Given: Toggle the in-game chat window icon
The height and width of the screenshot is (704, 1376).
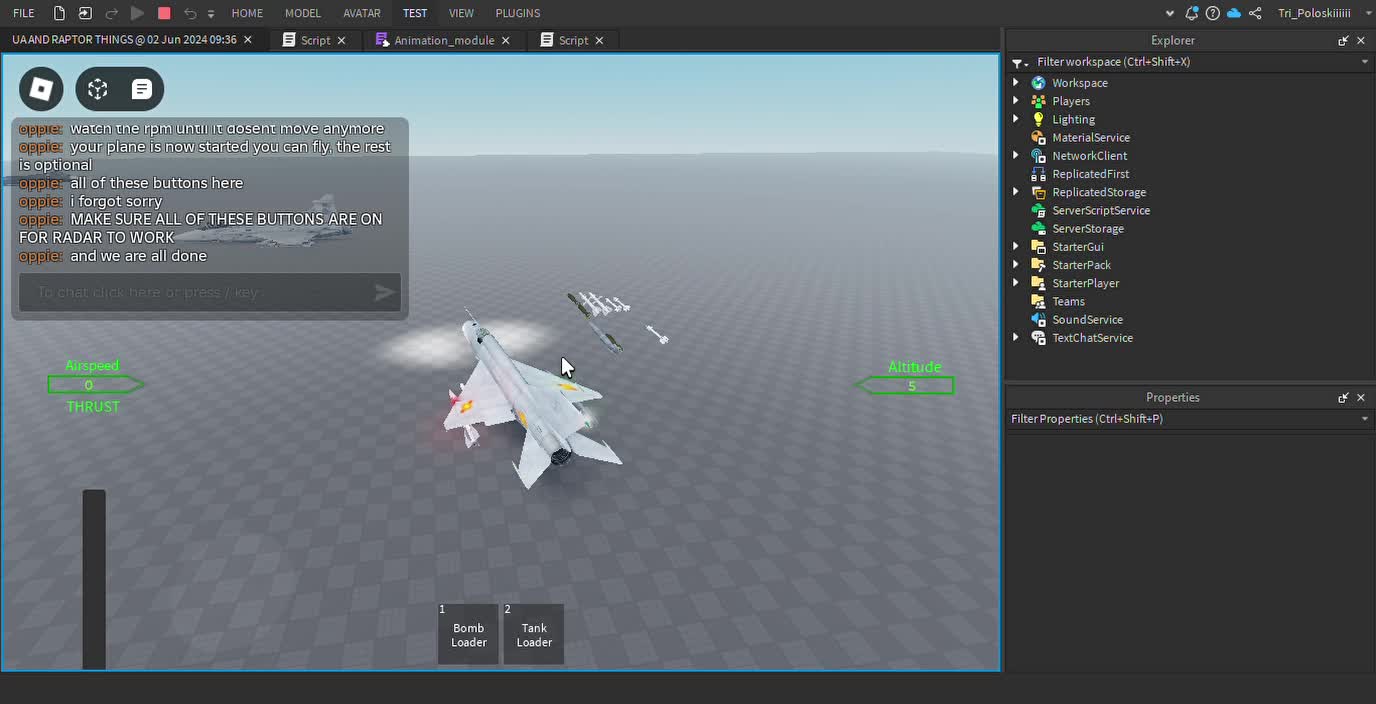Looking at the screenshot, I should [x=142, y=89].
